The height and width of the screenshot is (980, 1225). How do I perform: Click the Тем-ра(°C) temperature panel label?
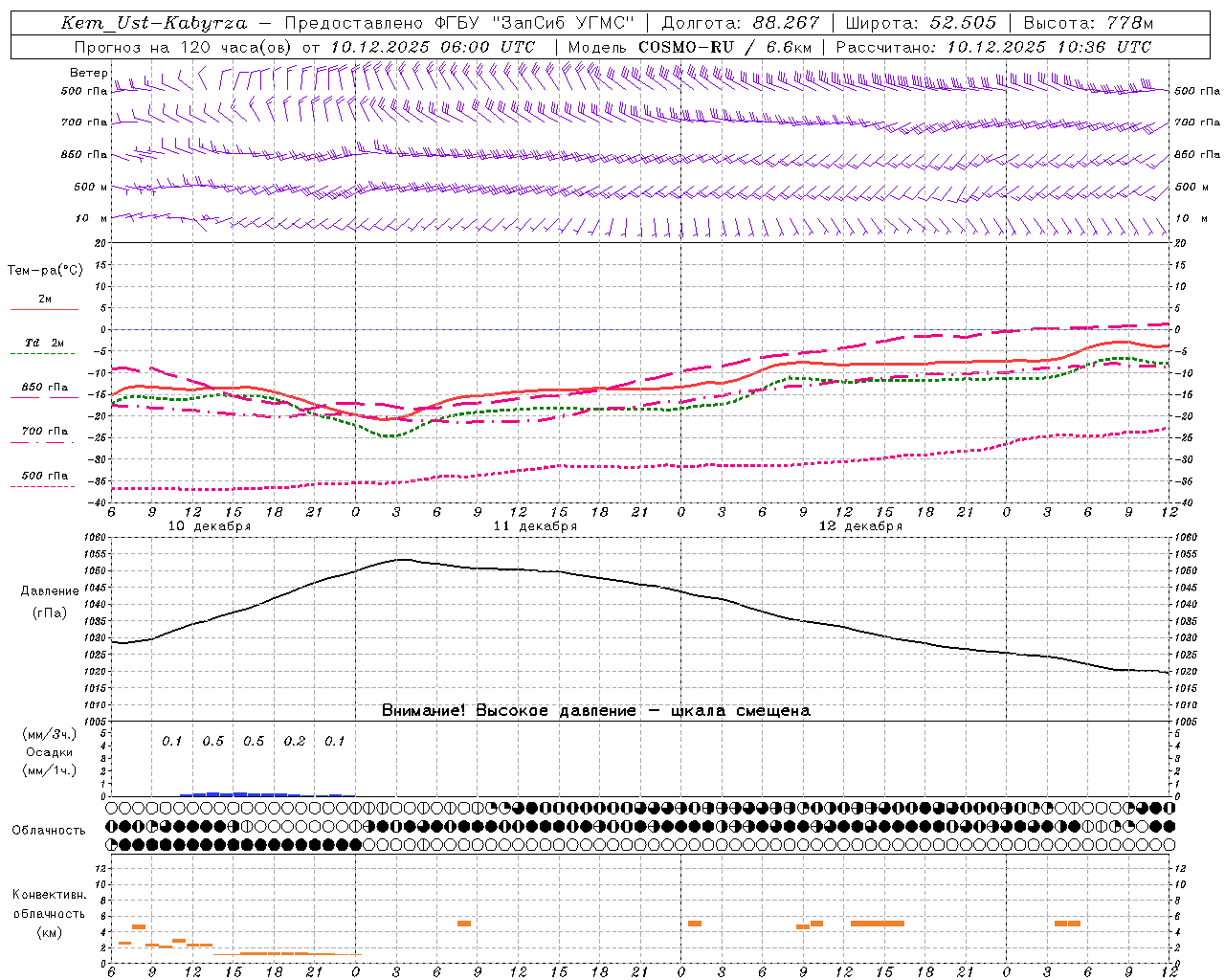click(x=45, y=271)
